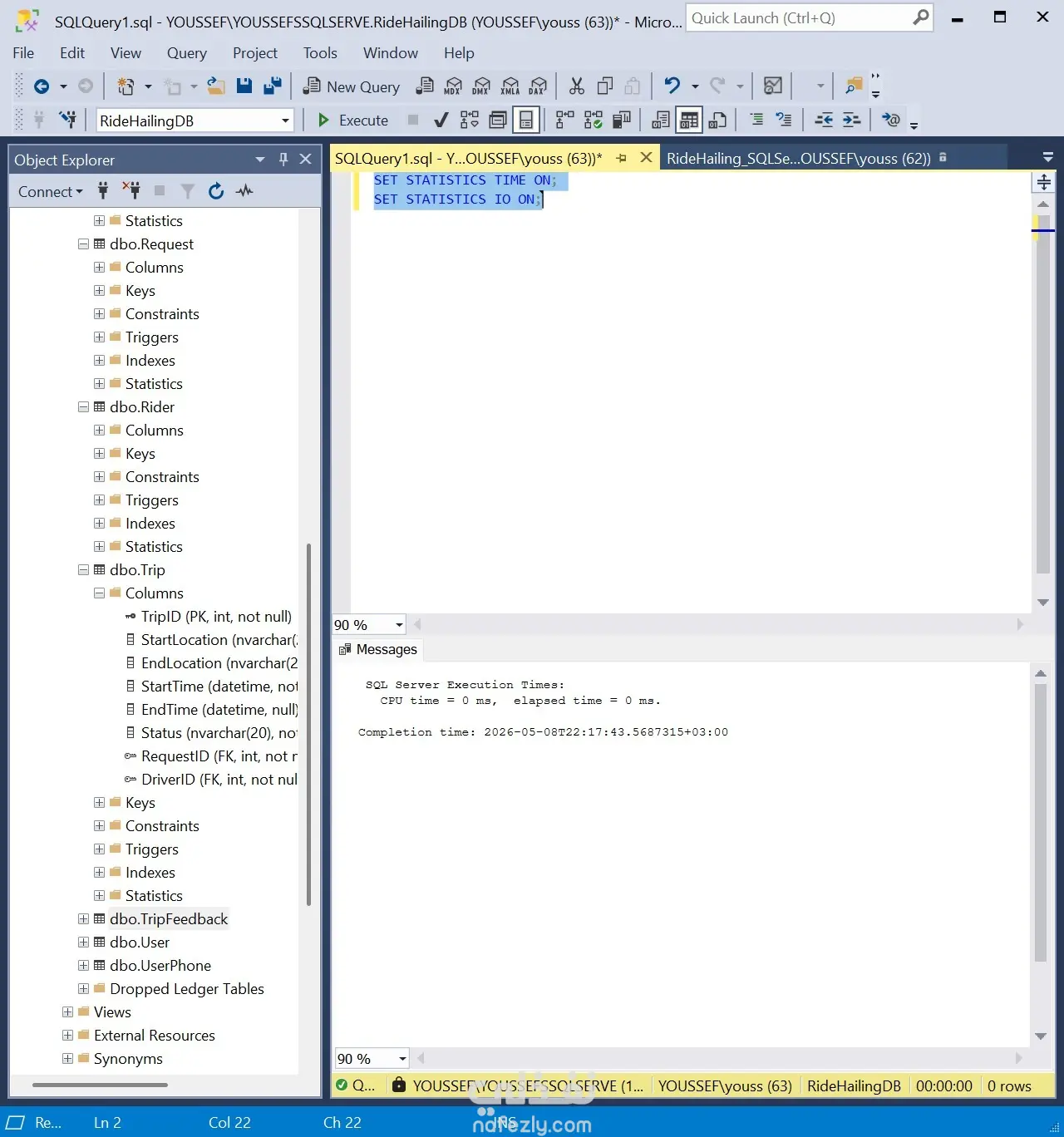This screenshot has height=1137, width=1064.
Task: Open the editor zoom 90 % dropdown
Action: 399,625
